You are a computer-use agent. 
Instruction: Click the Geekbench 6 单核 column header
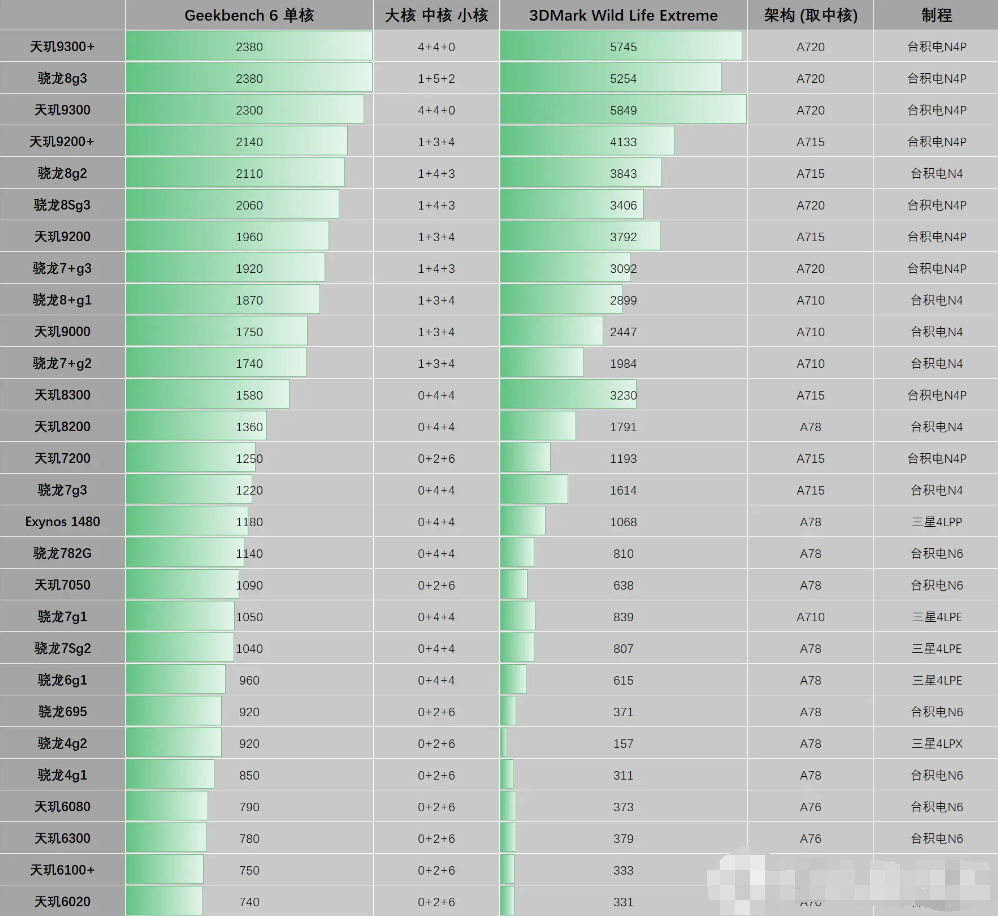(249, 15)
